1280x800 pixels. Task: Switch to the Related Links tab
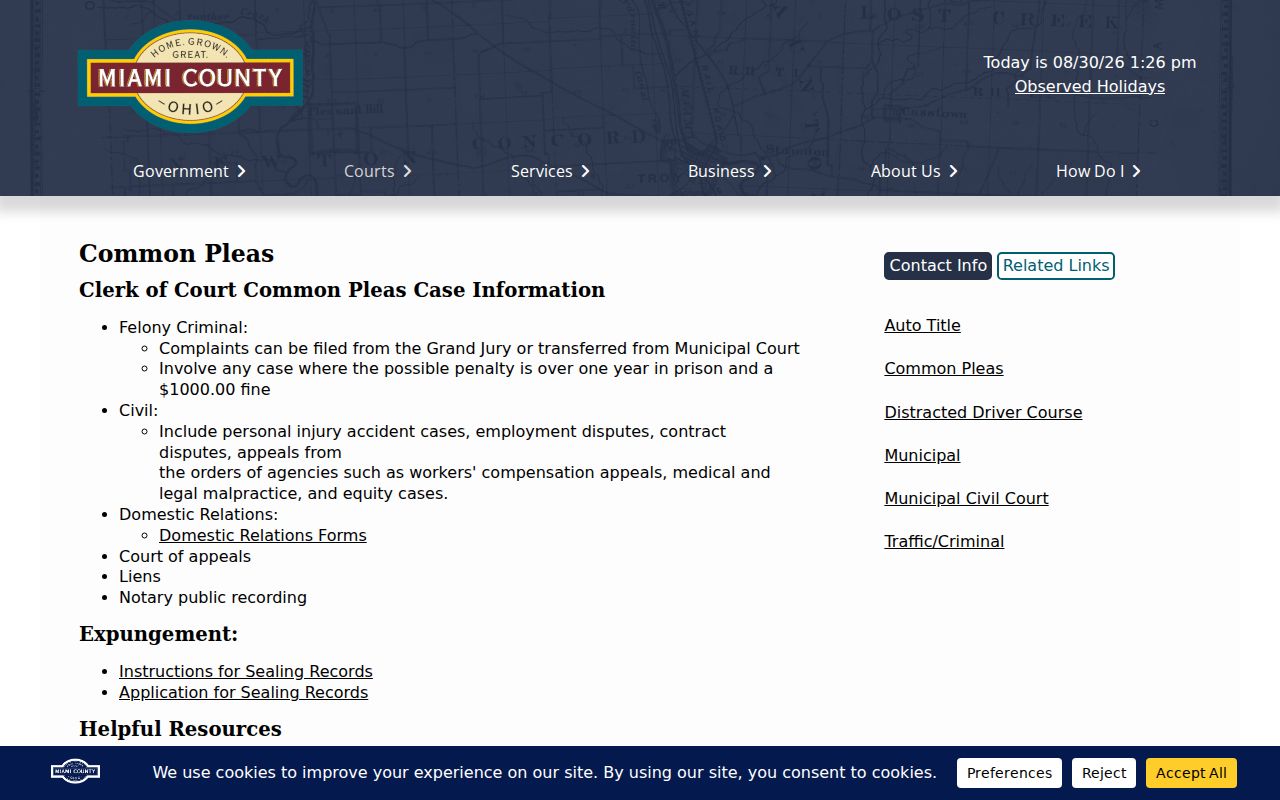[1056, 266]
